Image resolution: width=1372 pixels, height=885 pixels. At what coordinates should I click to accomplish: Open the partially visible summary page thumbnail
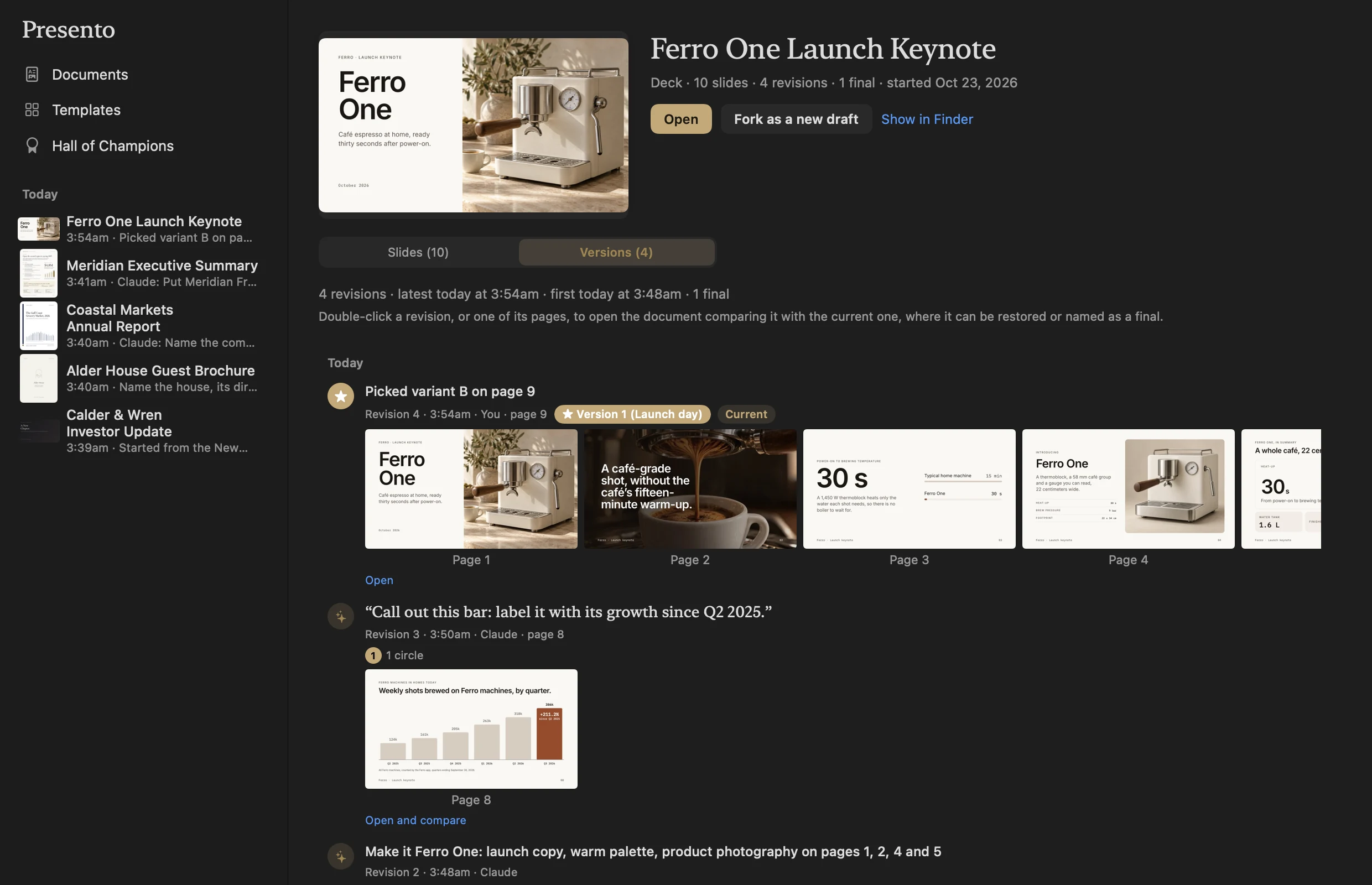[1281, 489]
